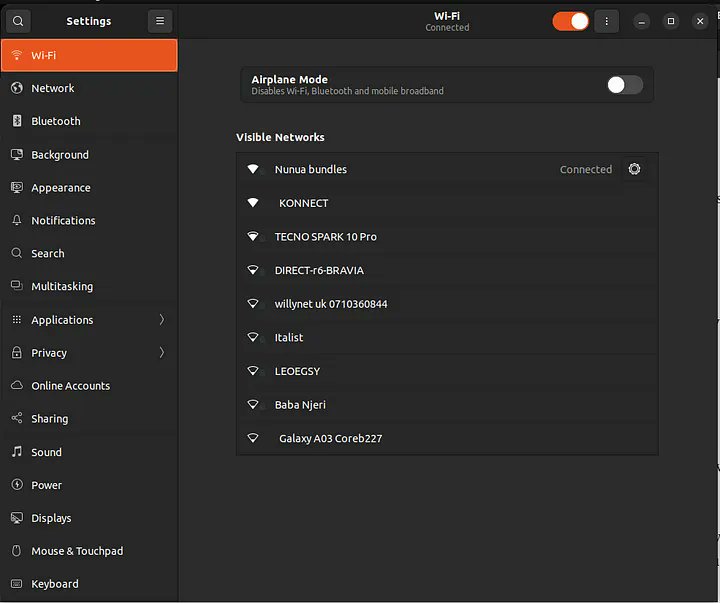Click the keyboard icon beside Keyboard
This screenshot has width=720, height=603.
(17, 583)
